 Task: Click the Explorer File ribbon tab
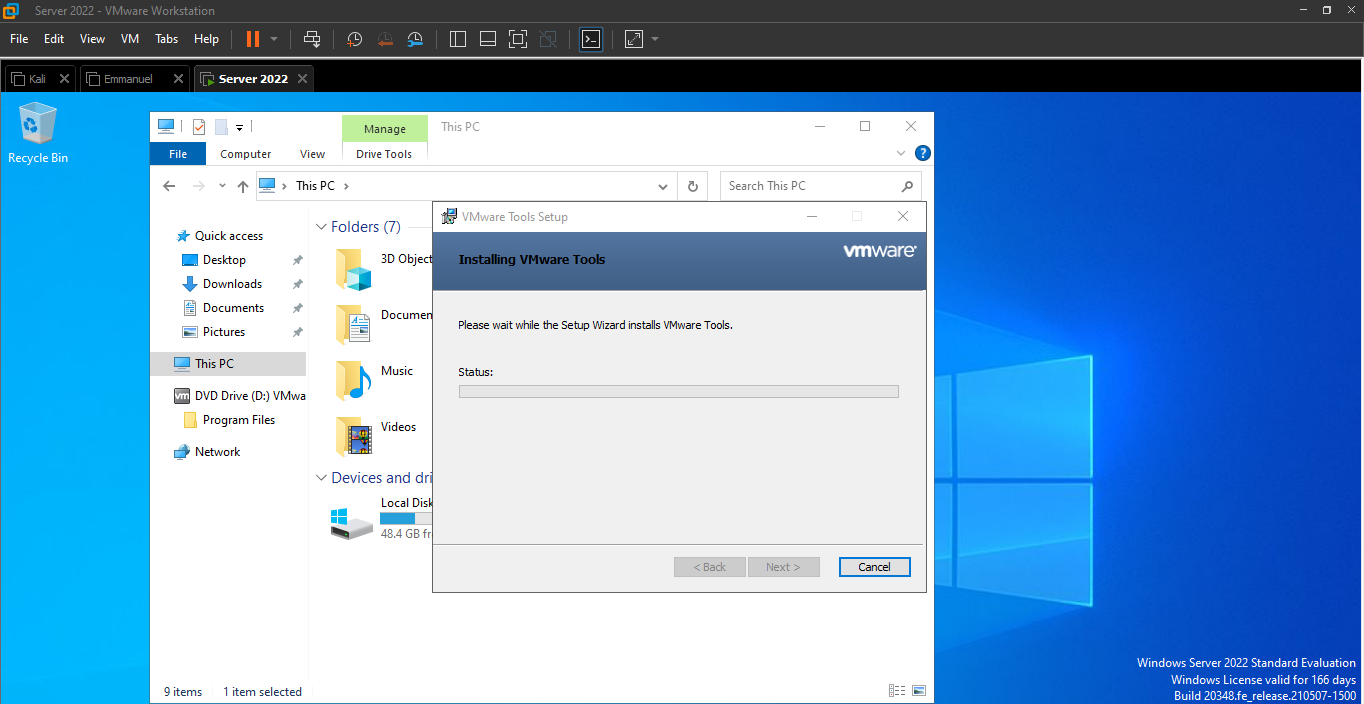178,154
